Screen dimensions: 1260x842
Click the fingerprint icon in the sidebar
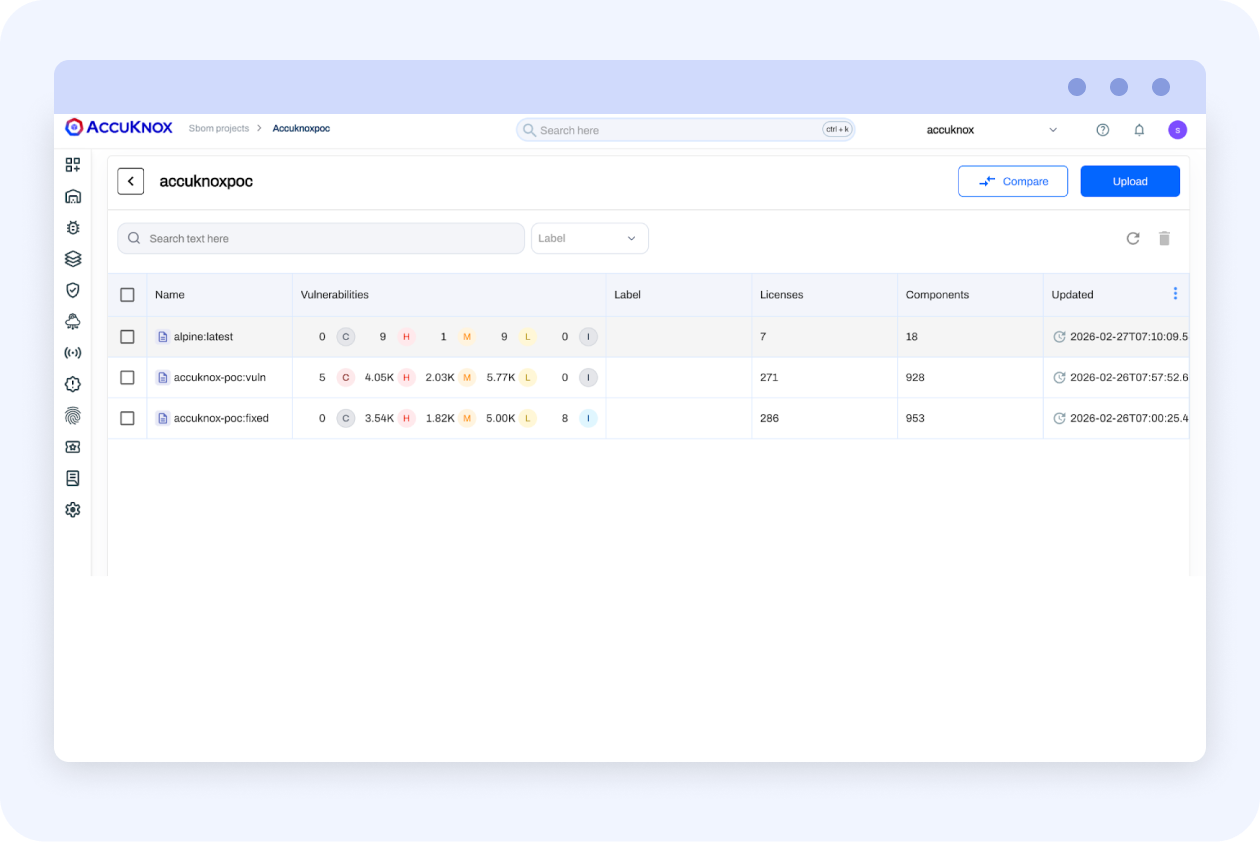[x=73, y=415]
